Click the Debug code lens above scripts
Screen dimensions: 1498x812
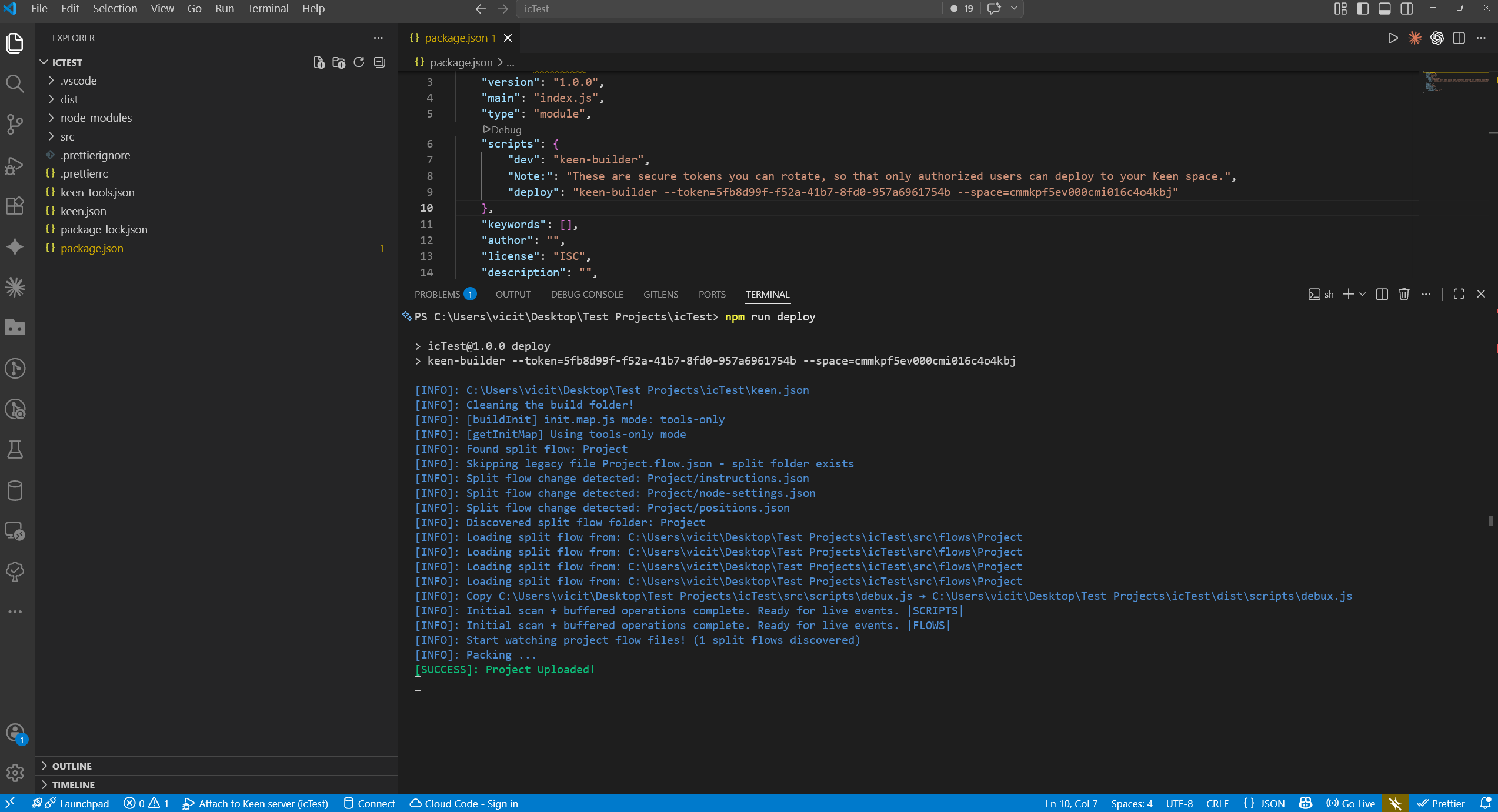coord(502,129)
